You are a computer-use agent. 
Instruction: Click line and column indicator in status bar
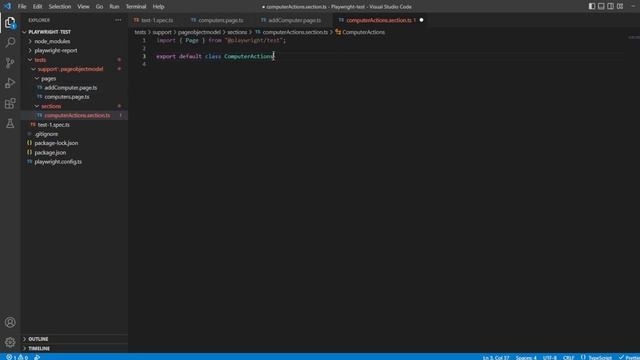pos(496,358)
